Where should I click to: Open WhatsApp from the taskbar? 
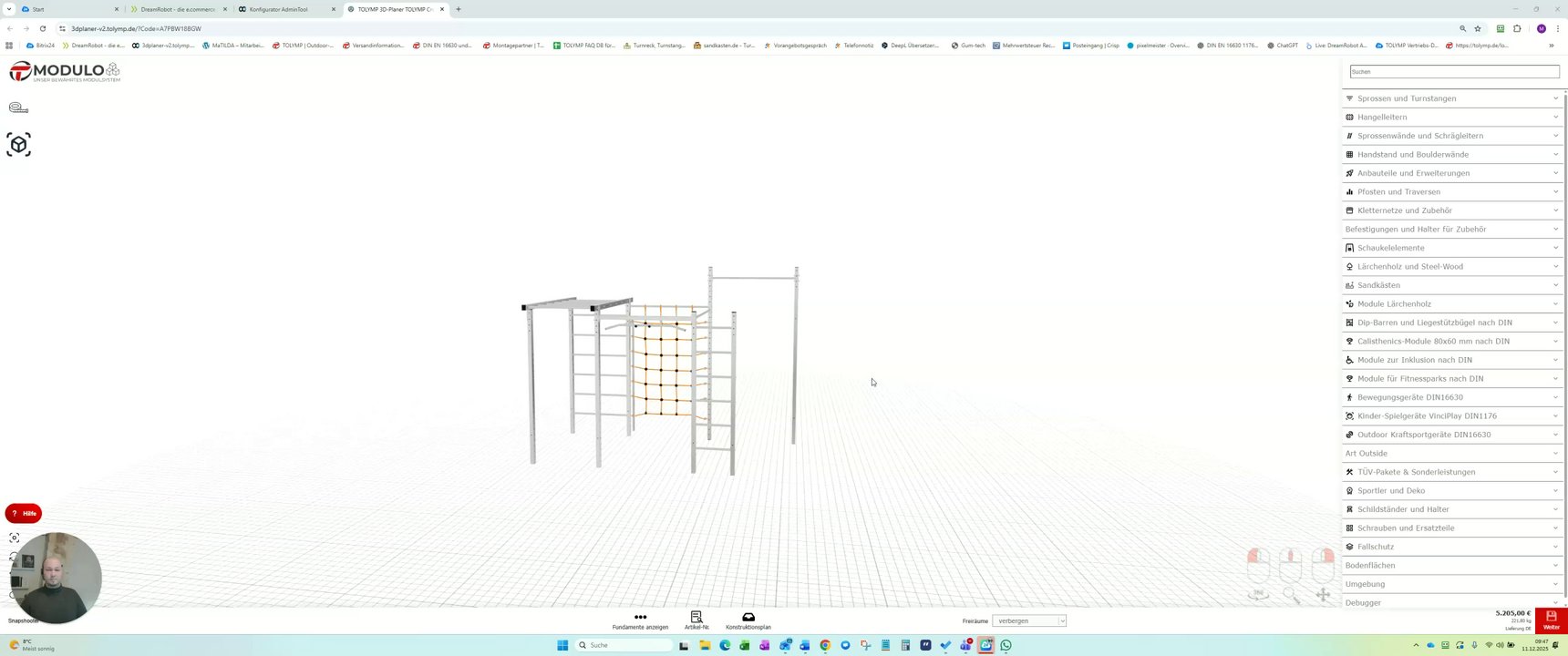point(1006,645)
